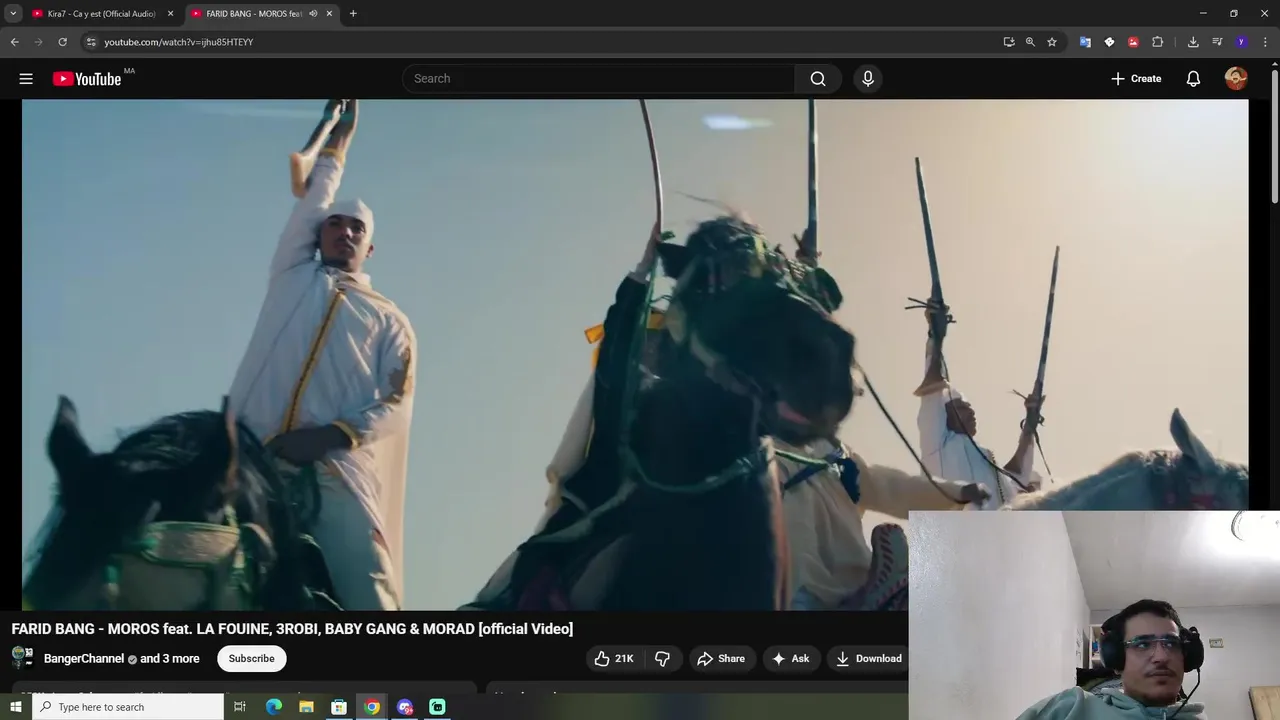Close the Kira7 tab
Viewport: 1280px width, 720px height.
click(x=170, y=14)
